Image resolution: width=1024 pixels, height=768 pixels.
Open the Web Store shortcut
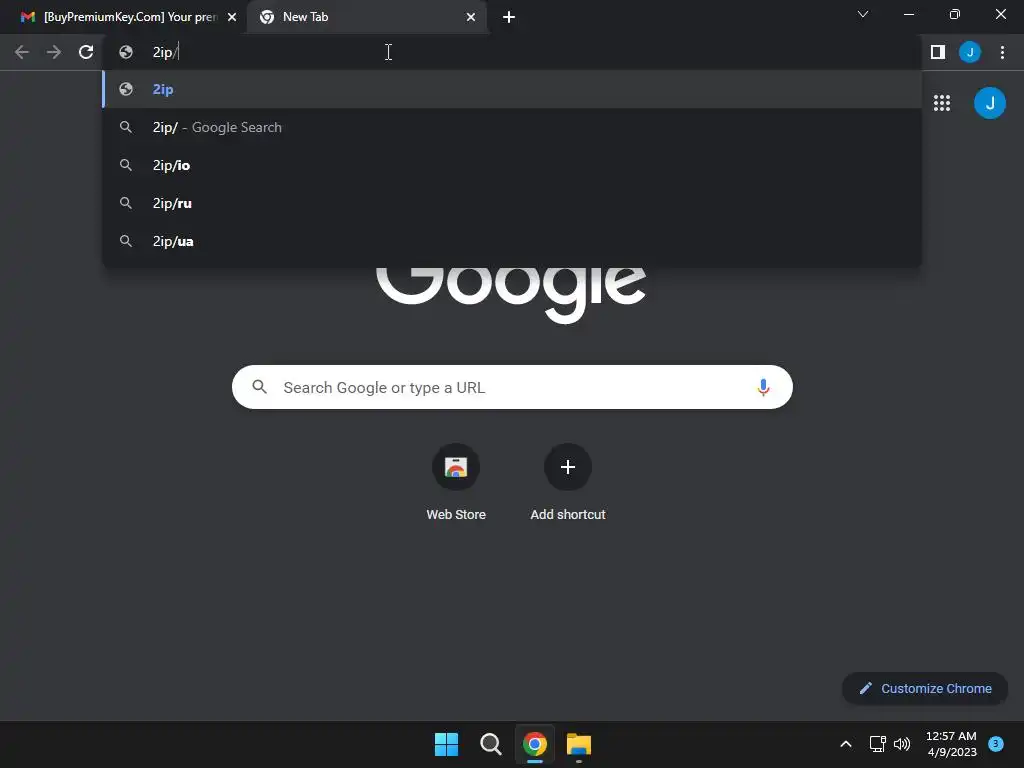click(456, 467)
